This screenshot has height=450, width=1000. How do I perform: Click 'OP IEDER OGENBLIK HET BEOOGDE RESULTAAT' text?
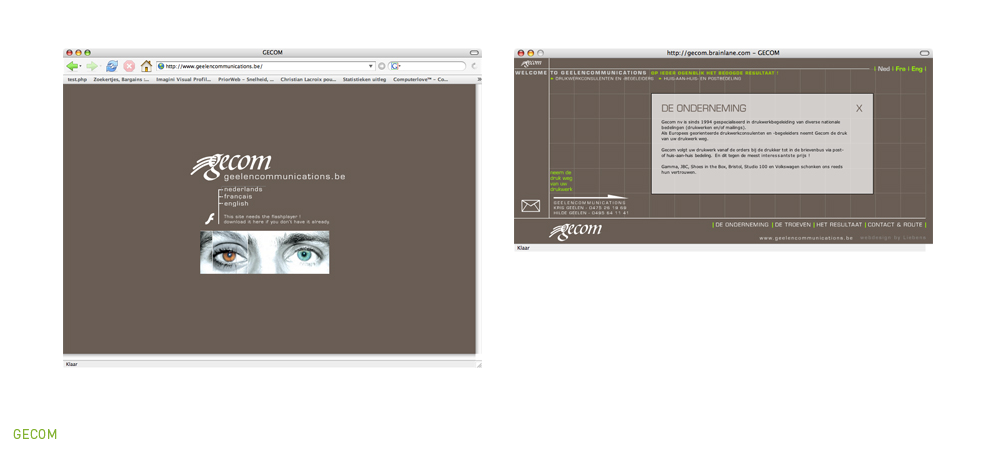point(714,73)
